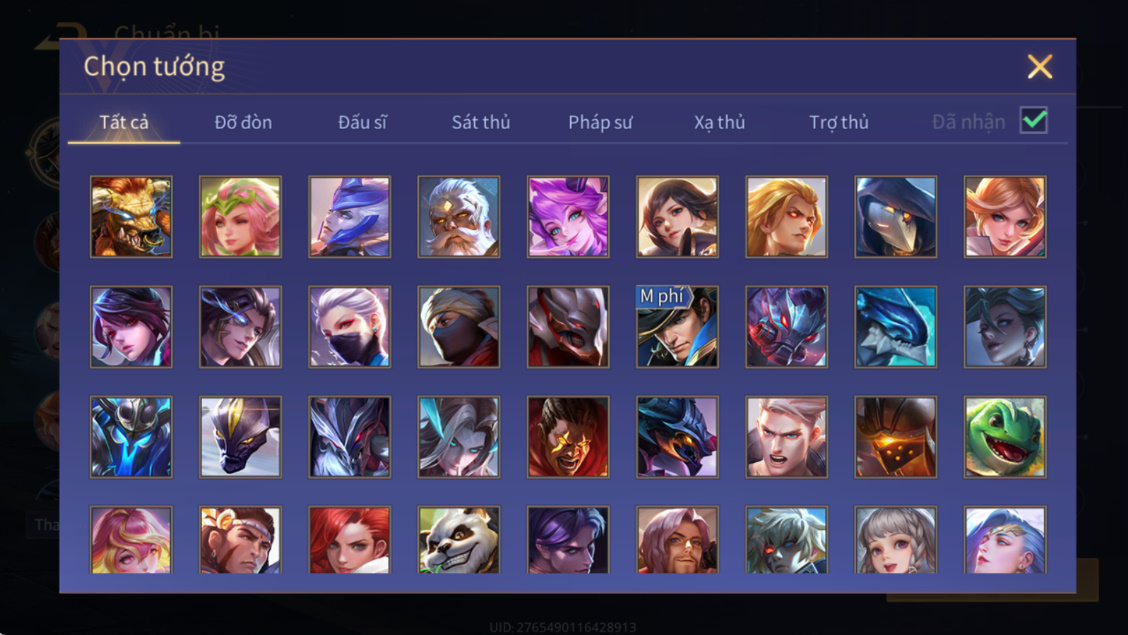
Task: Select the Tất cả tab
Action: click(x=124, y=122)
